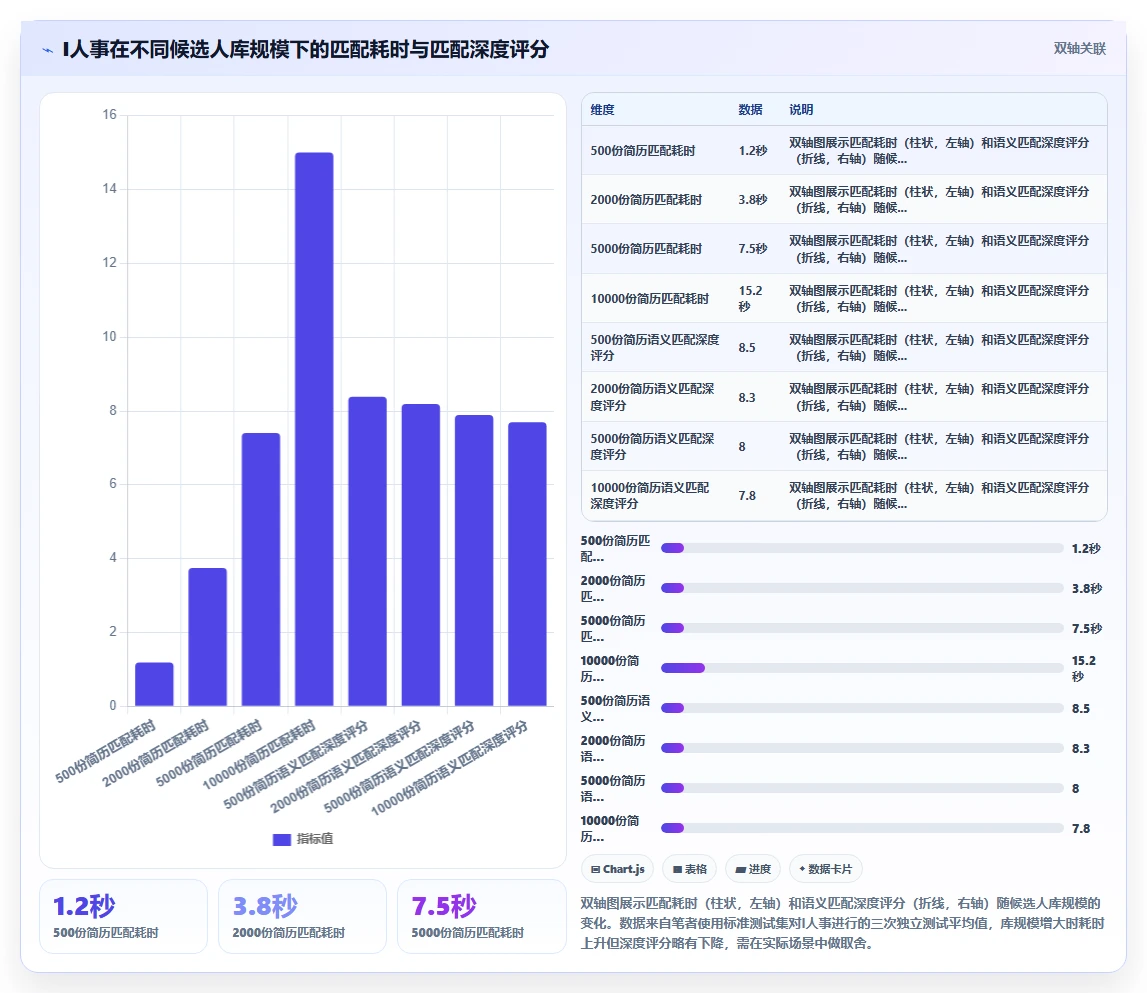Click the progress bar showing 8.5
Screen dimensions: 1147x993
click(x=862, y=708)
